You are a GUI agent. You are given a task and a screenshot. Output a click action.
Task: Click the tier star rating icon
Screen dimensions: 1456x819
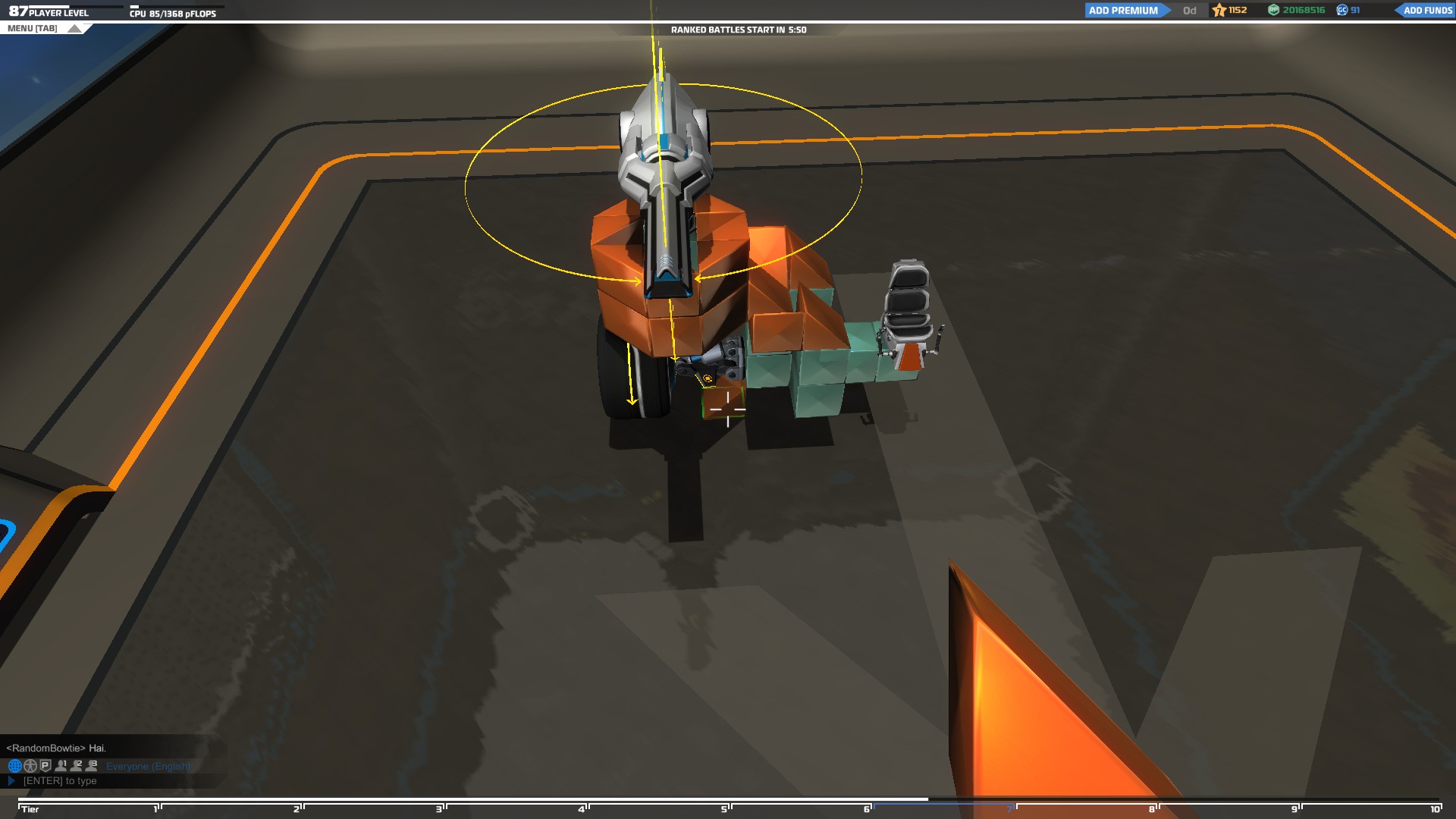(1219, 10)
